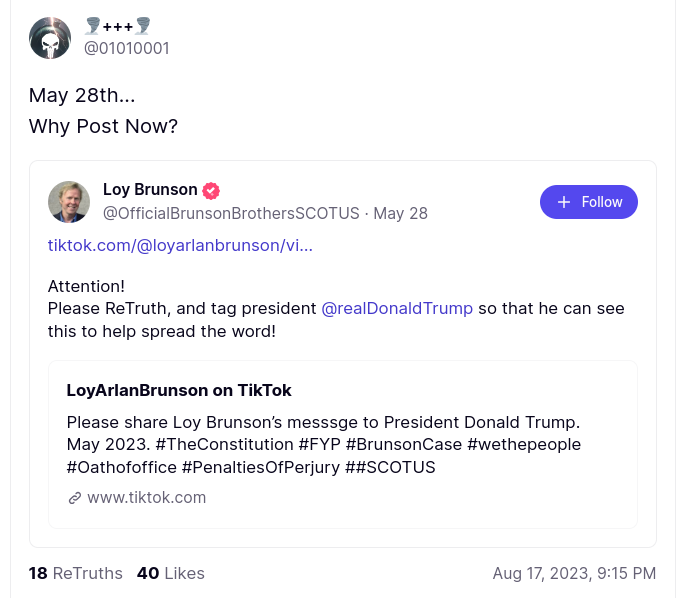Open the www.tiktok.com source link

[x=146, y=498]
